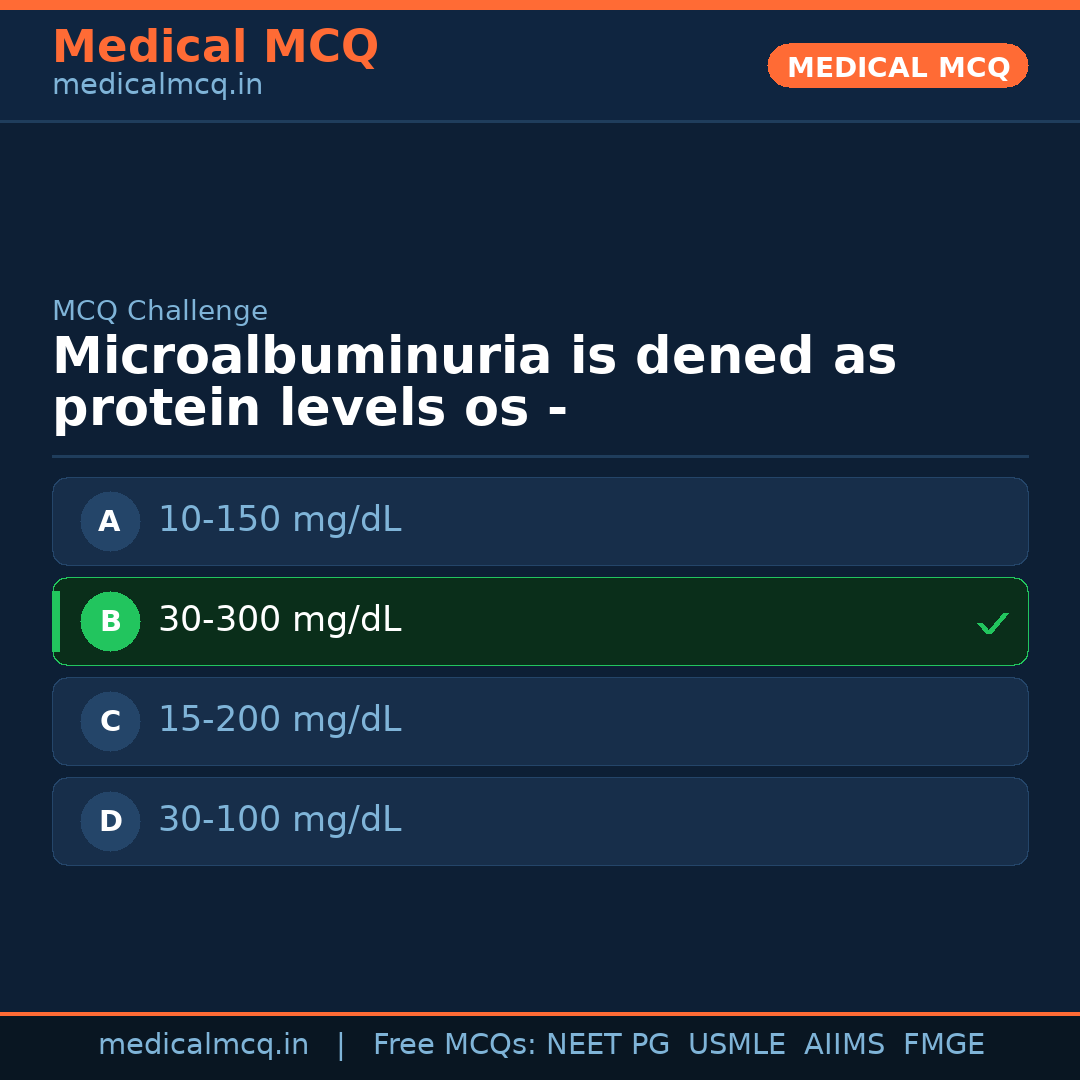Image resolution: width=1080 pixels, height=1080 pixels.
Task: Select the answer 10-150 mg/dL
Action: point(280,520)
